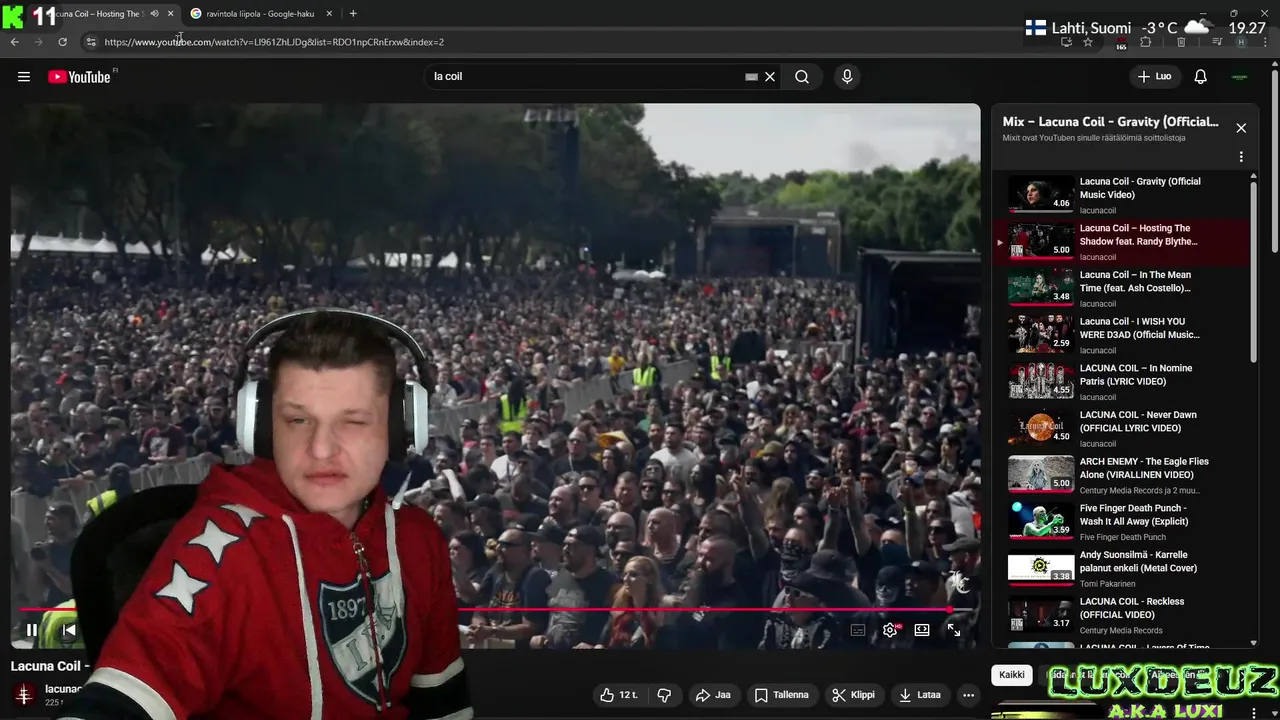View site information icon in address bar
Image resolution: width=1280 pixels, height=720 pixels.
point(91,42)
